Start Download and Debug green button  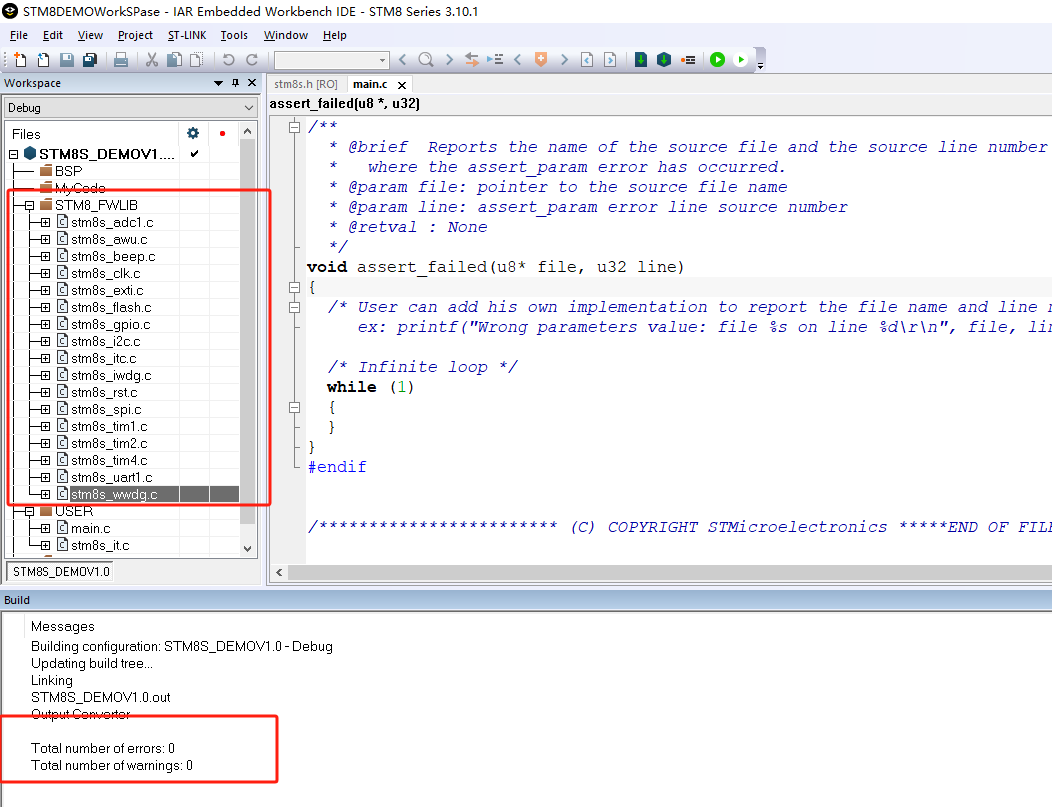pos(717,60)
